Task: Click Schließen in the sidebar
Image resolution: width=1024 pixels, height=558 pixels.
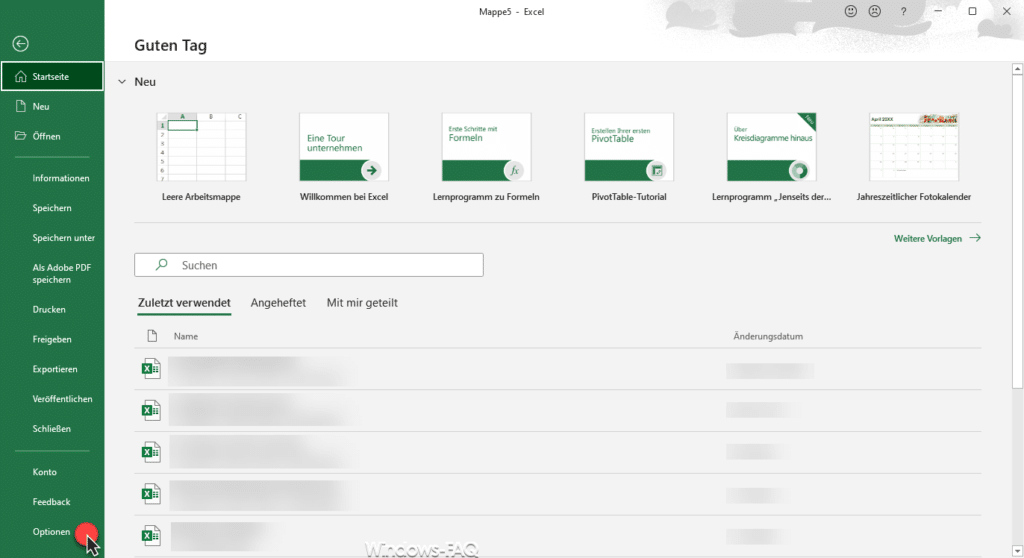Action: pyautogui.click(x=52, y=429)
